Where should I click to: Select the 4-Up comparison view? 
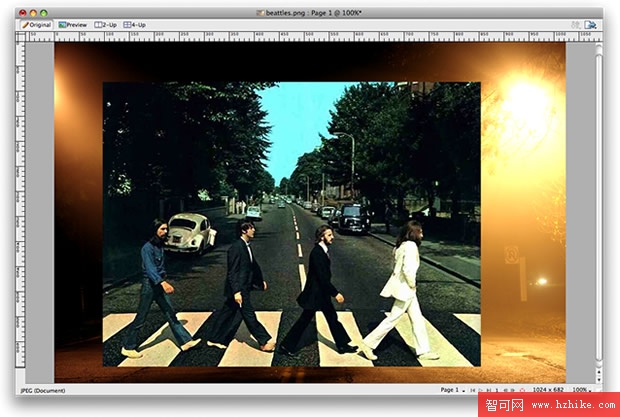[x=134, y=24]
